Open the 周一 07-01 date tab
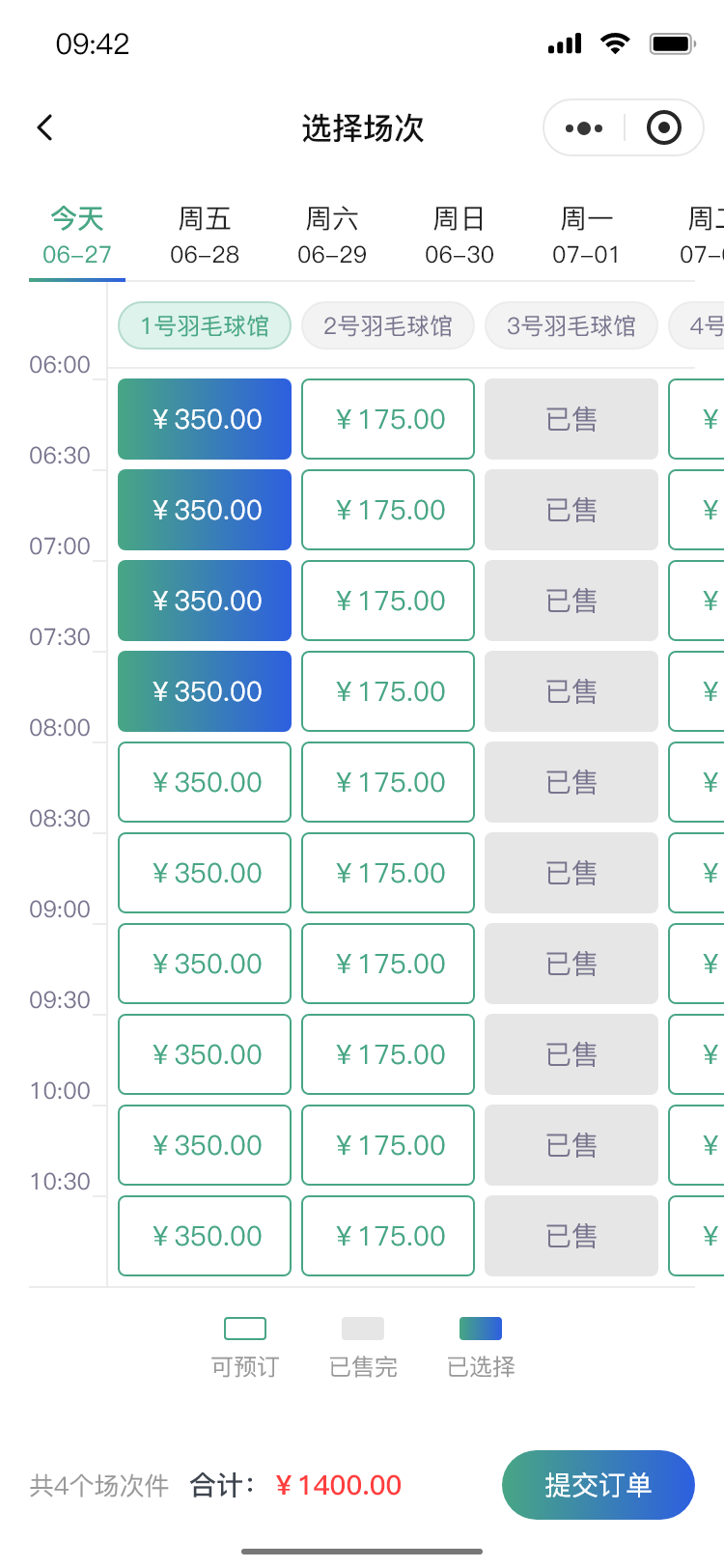The width and height of the screenshot is (724, 1568). 586,236
